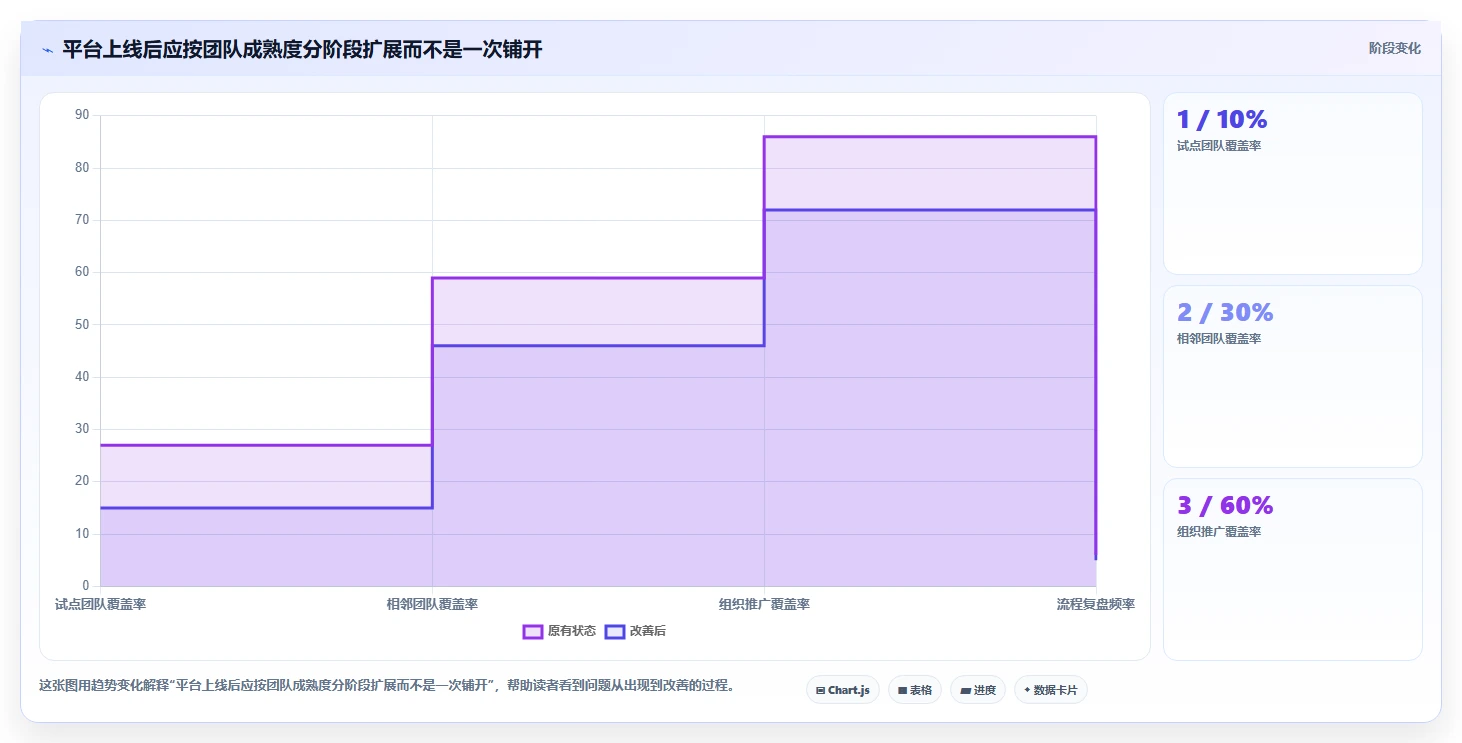Image resolution: width=1462 pixels, height=743 pixels.
Task: Click the 2 / 30% value text
Action: point(1225,312)
